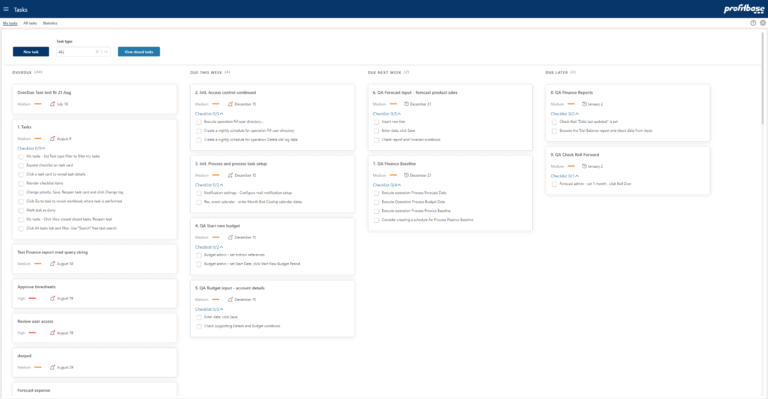768x399 pixels.
Task: Click overdue bell icon on OverDue Task test card
Action: [52, 104]
